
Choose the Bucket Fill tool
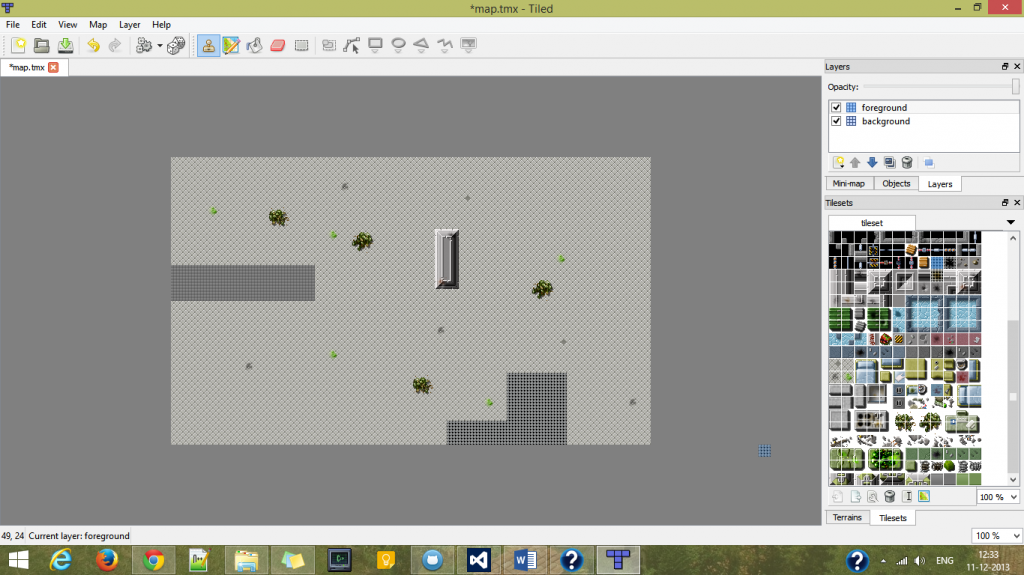[x=254, y=45]
